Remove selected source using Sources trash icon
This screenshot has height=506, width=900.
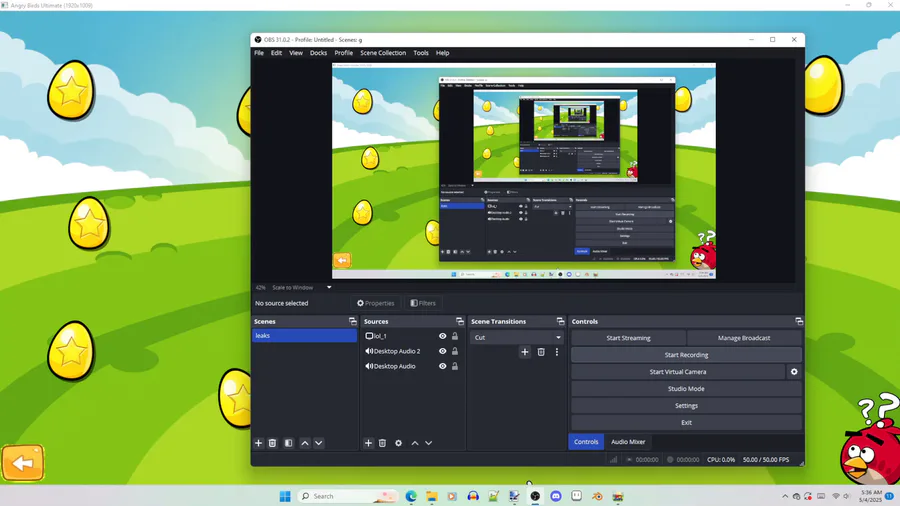click(x=382, y=443)
